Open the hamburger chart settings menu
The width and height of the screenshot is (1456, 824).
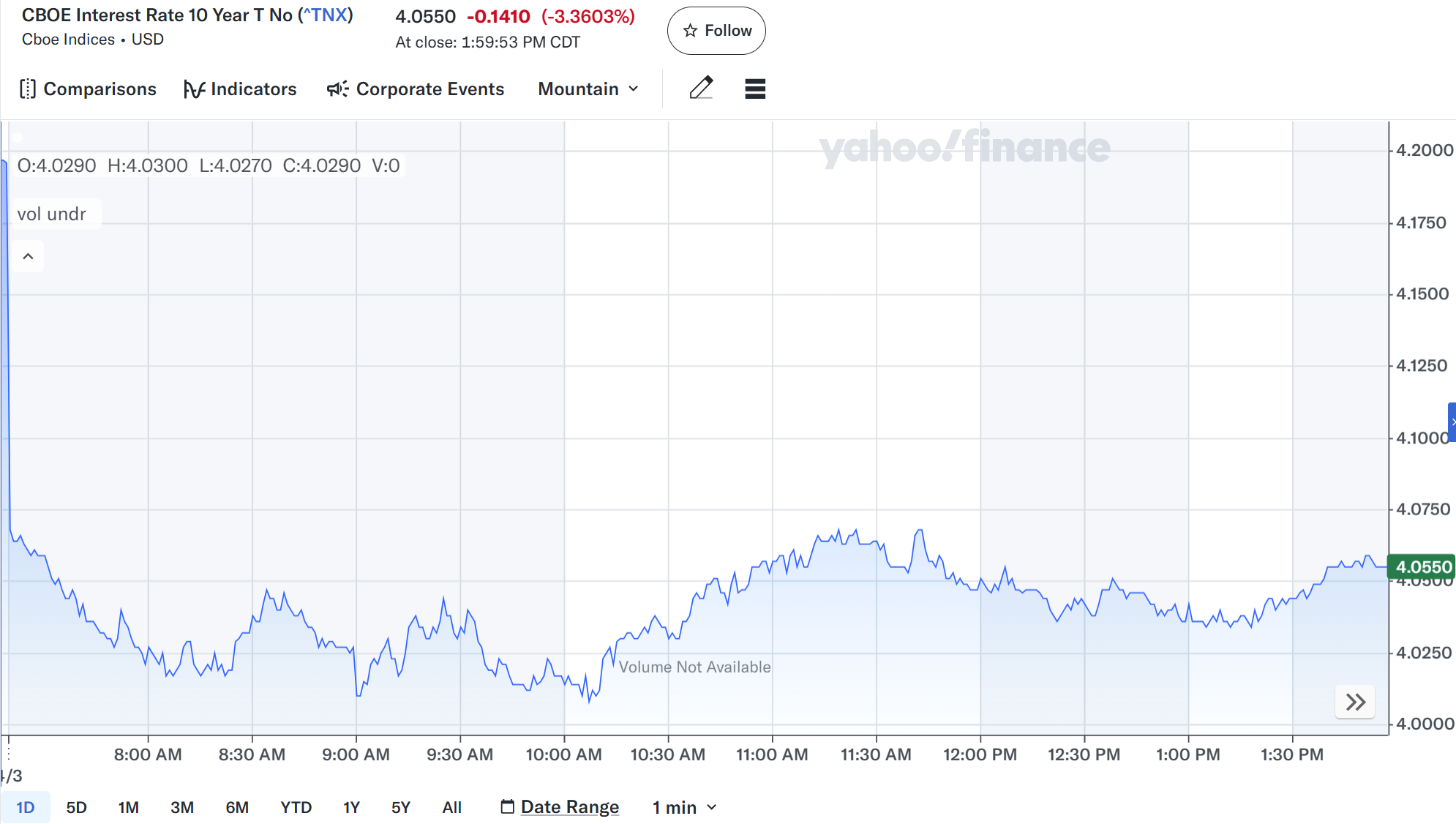(755, 89)
